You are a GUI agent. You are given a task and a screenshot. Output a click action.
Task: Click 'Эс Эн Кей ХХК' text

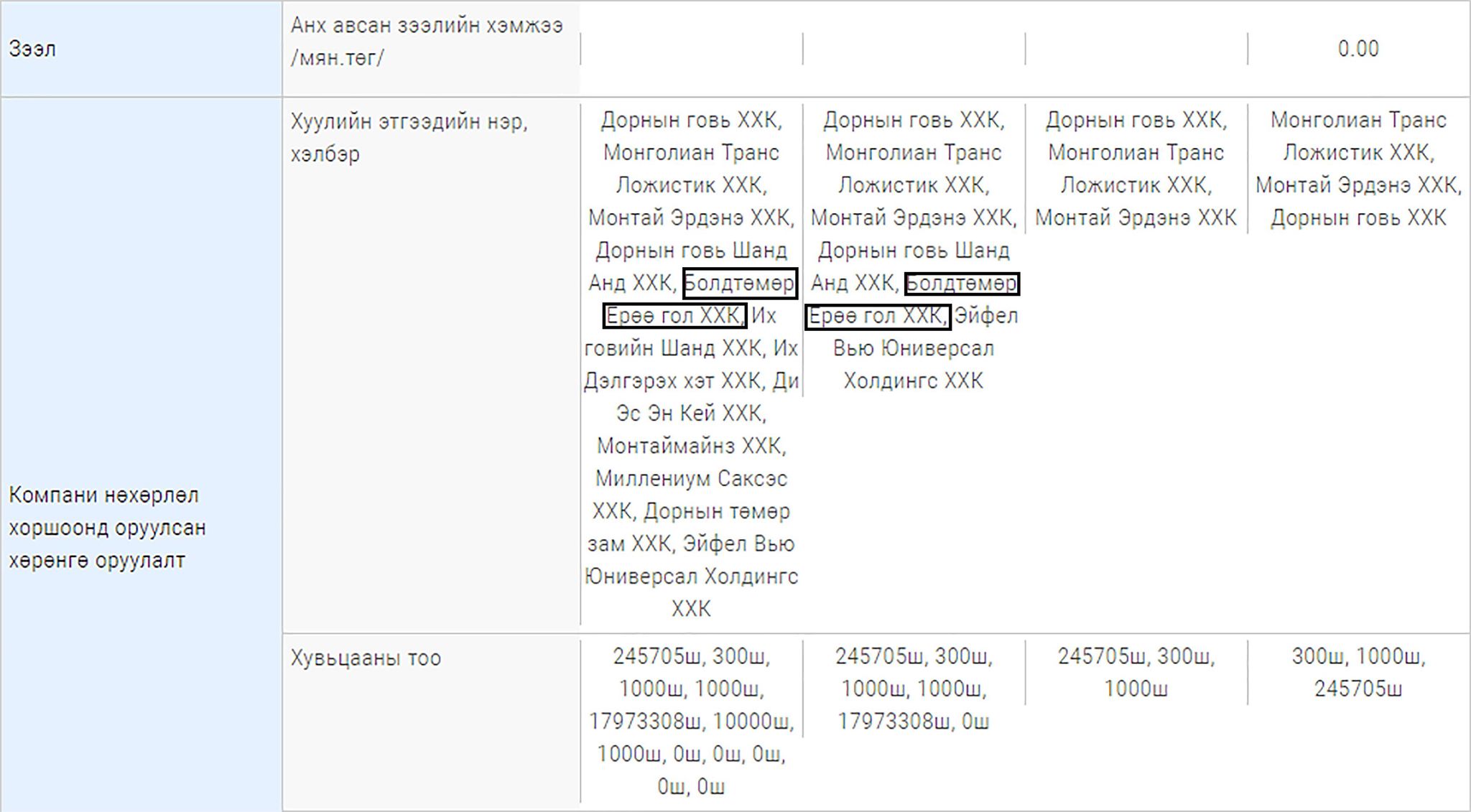(691, 414)
